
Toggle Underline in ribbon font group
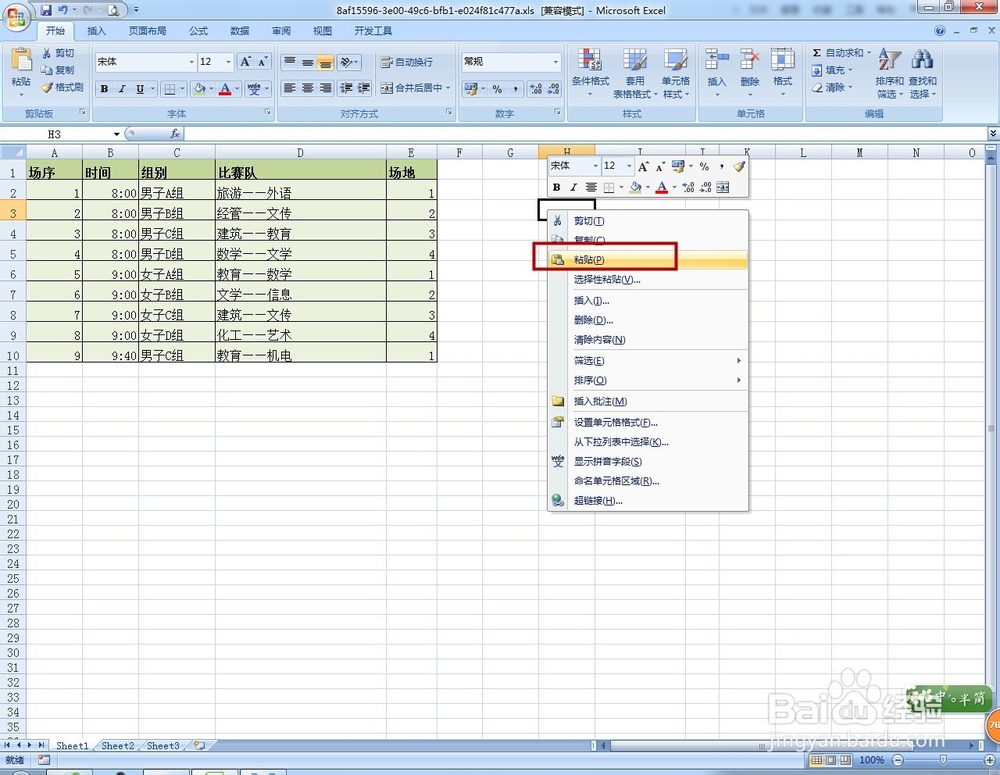coord(140,89)
